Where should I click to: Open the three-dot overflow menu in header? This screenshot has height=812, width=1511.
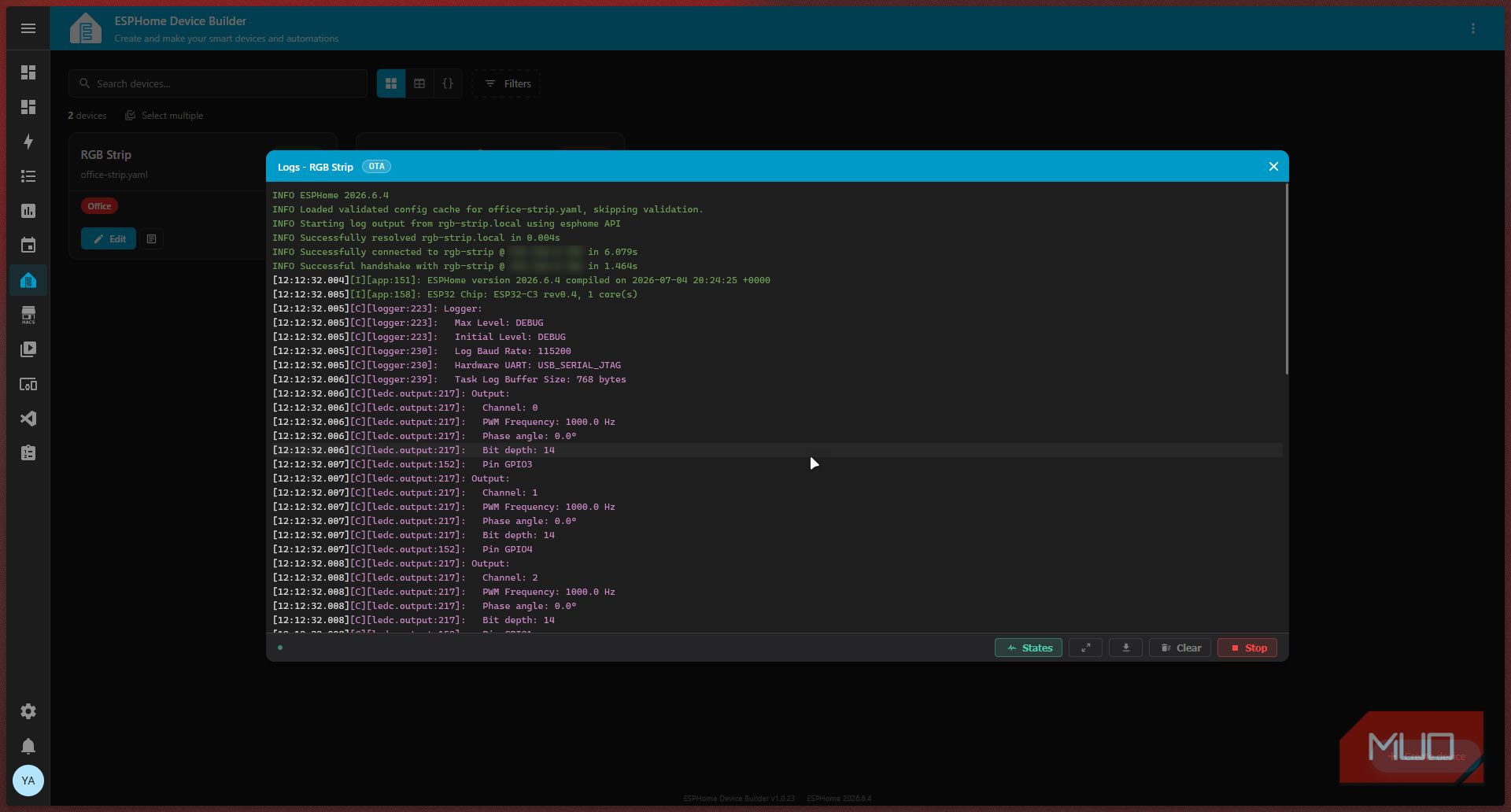click(1473, 28)
